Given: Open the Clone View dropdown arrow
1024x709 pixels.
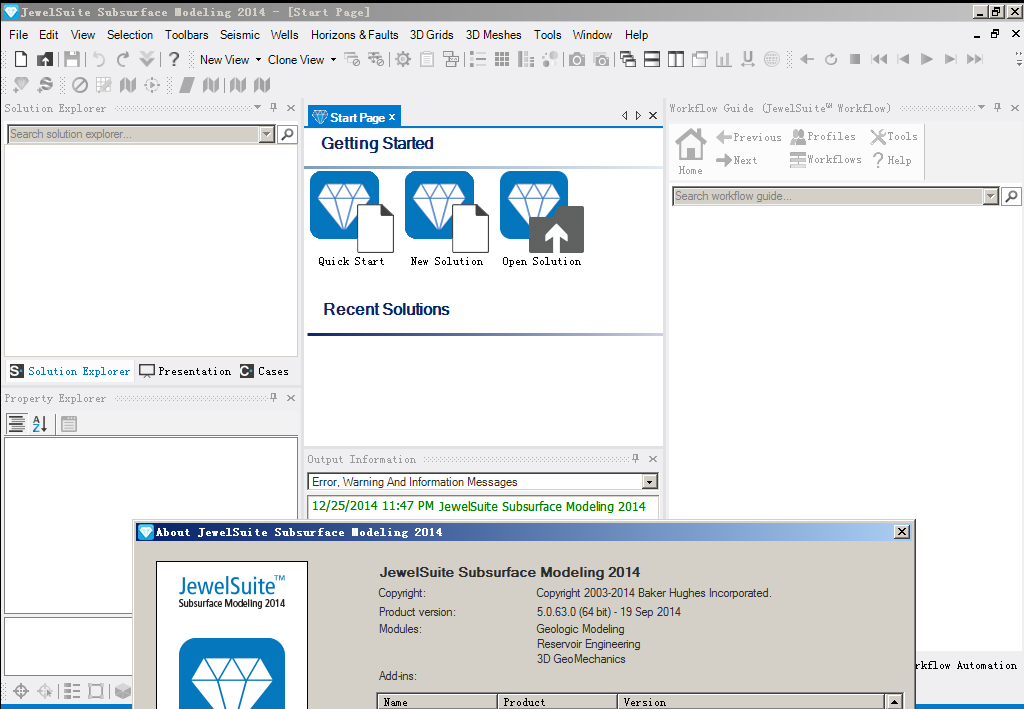Looking at the screenshot, I should point(333,59).
